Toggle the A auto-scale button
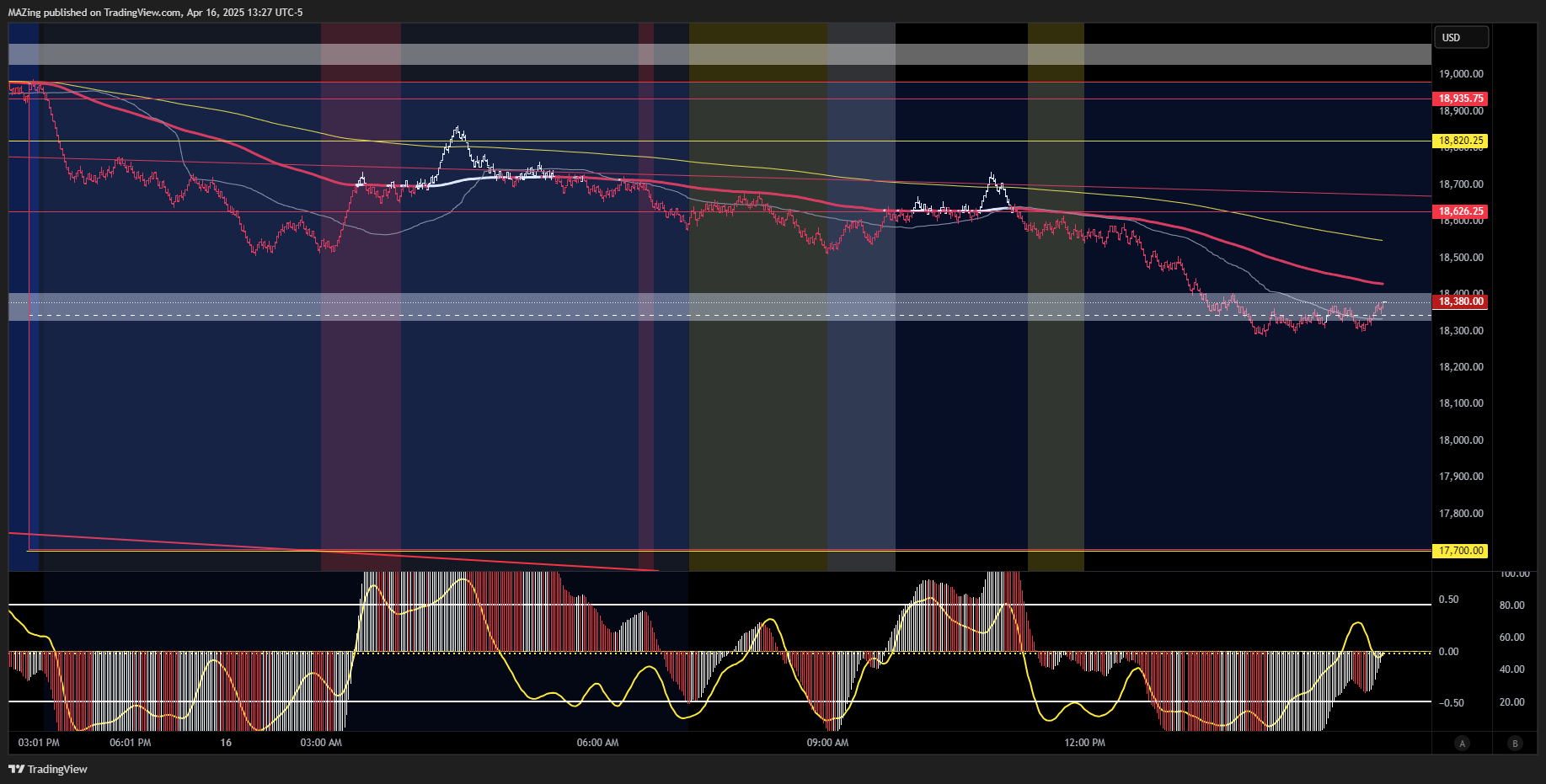The height and width of the screenshot is (784, 1546). pyautogui.click(x=1462, y=743)
